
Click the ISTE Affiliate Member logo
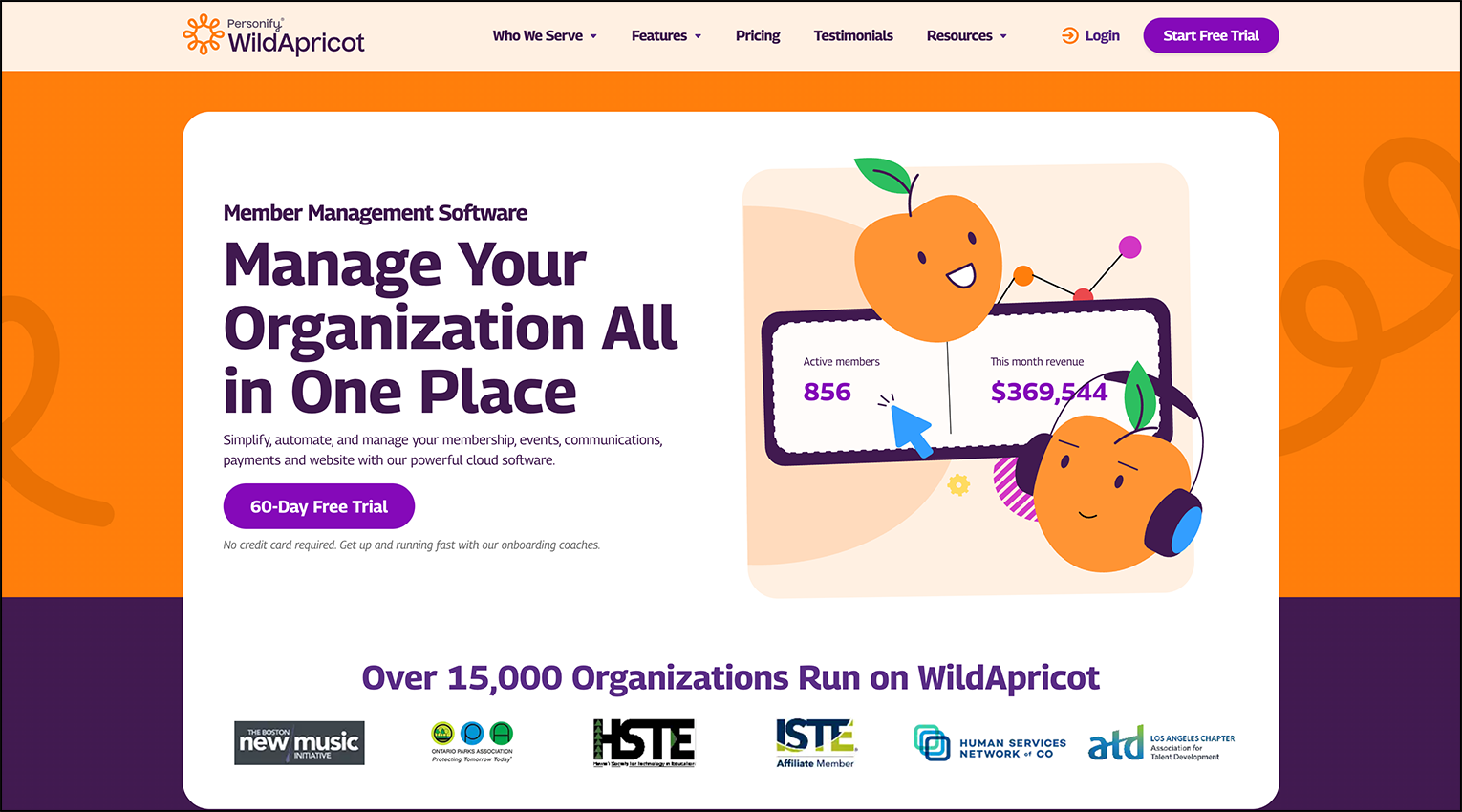(815, 742)
